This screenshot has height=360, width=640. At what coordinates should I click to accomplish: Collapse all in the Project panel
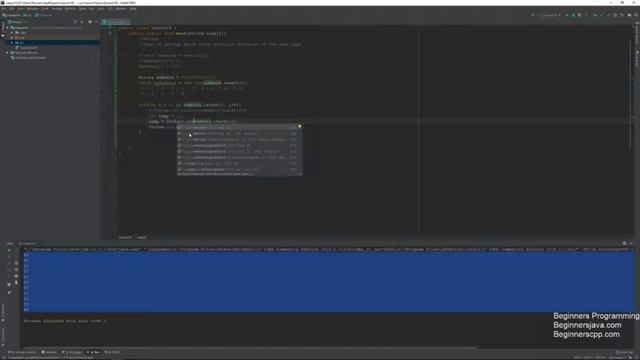(x=82, y=22)
